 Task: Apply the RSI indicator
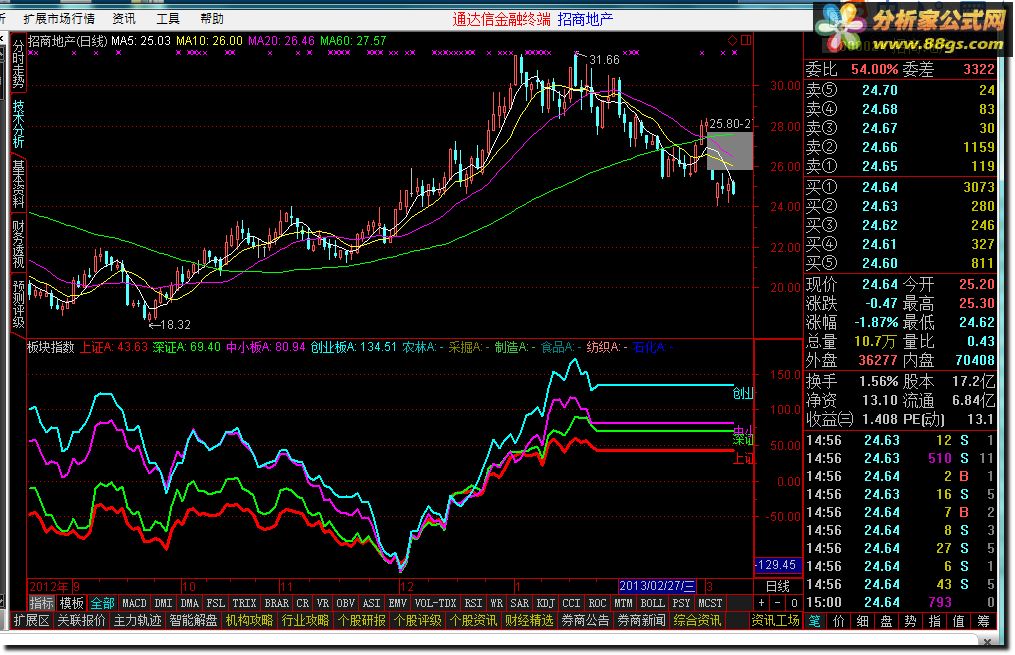click(473, 603)
